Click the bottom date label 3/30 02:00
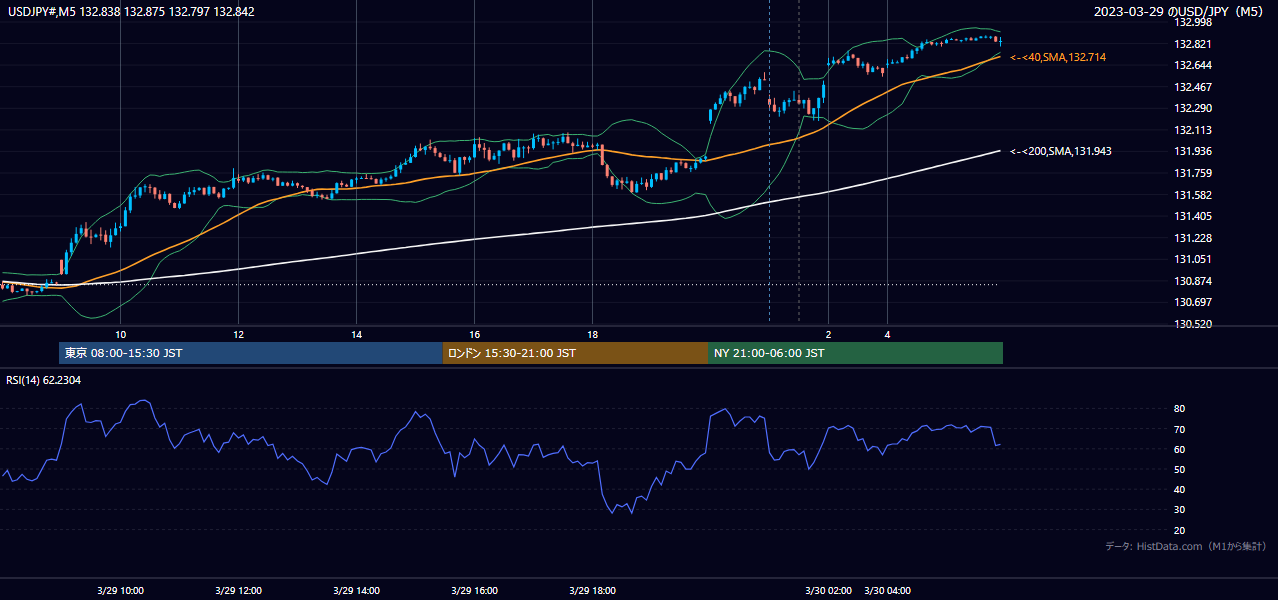 [x=829, y=591]
